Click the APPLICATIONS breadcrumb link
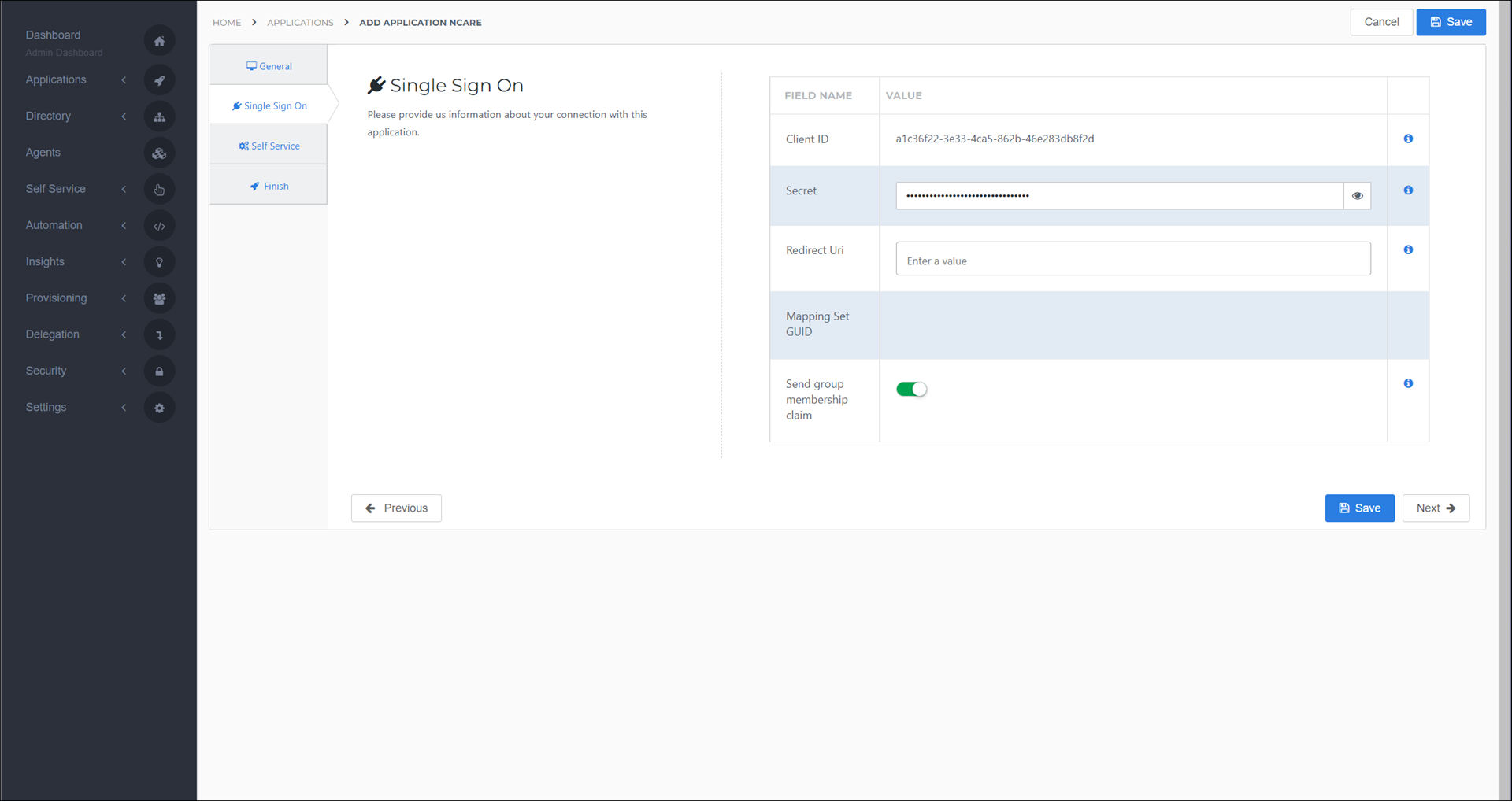This screenshot has height=802, width=1512. pyautogui.click(x=300, y=23)
